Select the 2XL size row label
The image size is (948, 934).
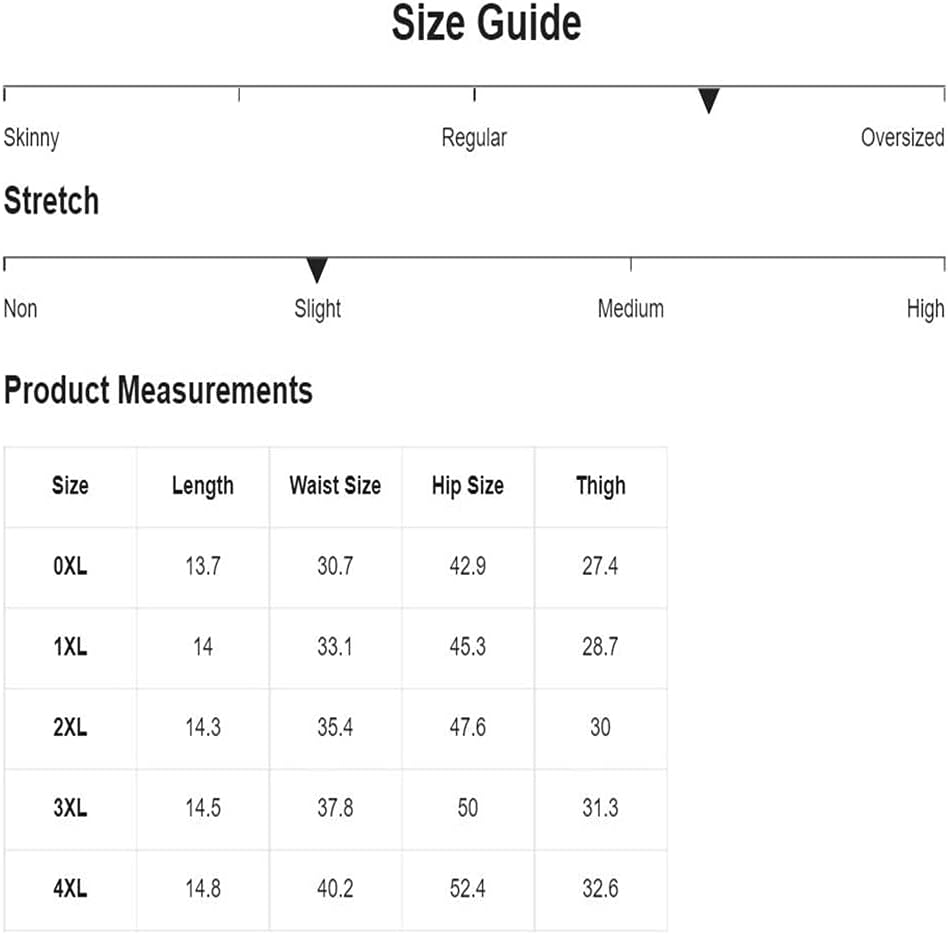click(70, 727)
